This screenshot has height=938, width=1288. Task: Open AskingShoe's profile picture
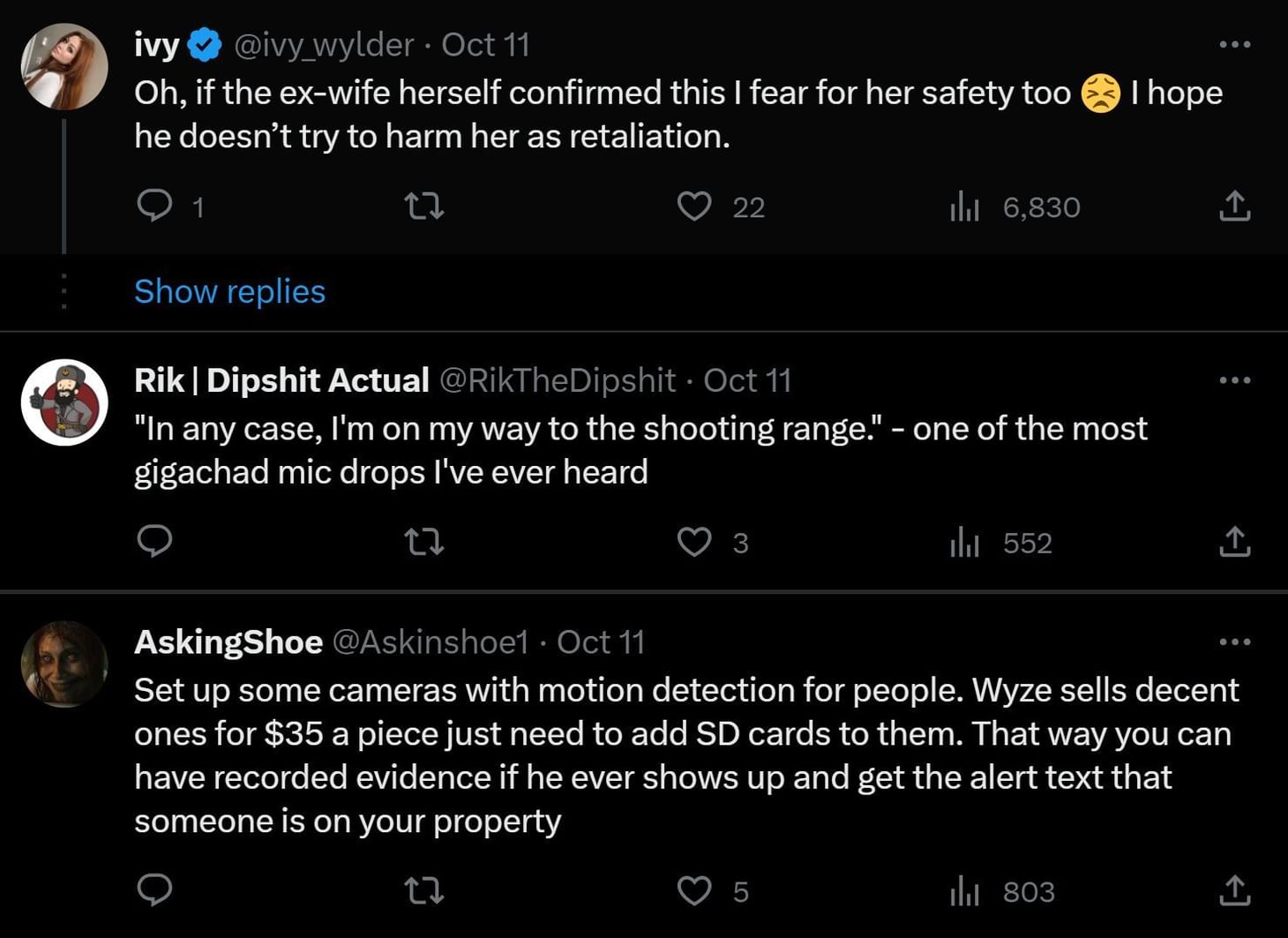pyautogui.click(x=64, y=664)
